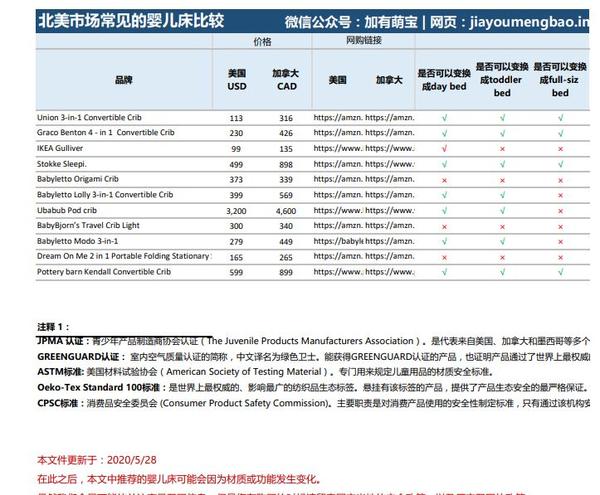Click the '是否可以变换成day bed' column header
The width and height of the screenshot is (600, 495).
(444, 80)
